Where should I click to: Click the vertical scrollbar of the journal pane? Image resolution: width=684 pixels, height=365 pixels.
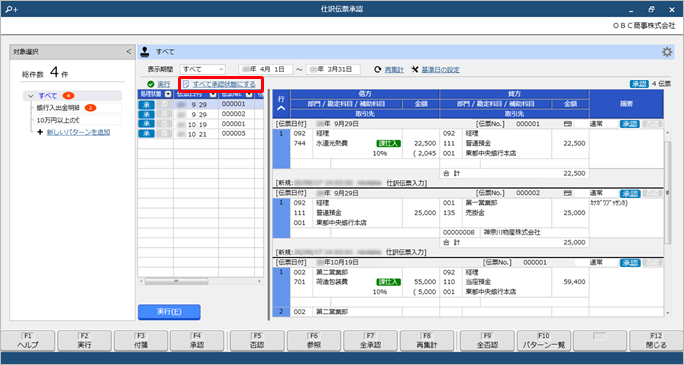[x=667, y=192]
